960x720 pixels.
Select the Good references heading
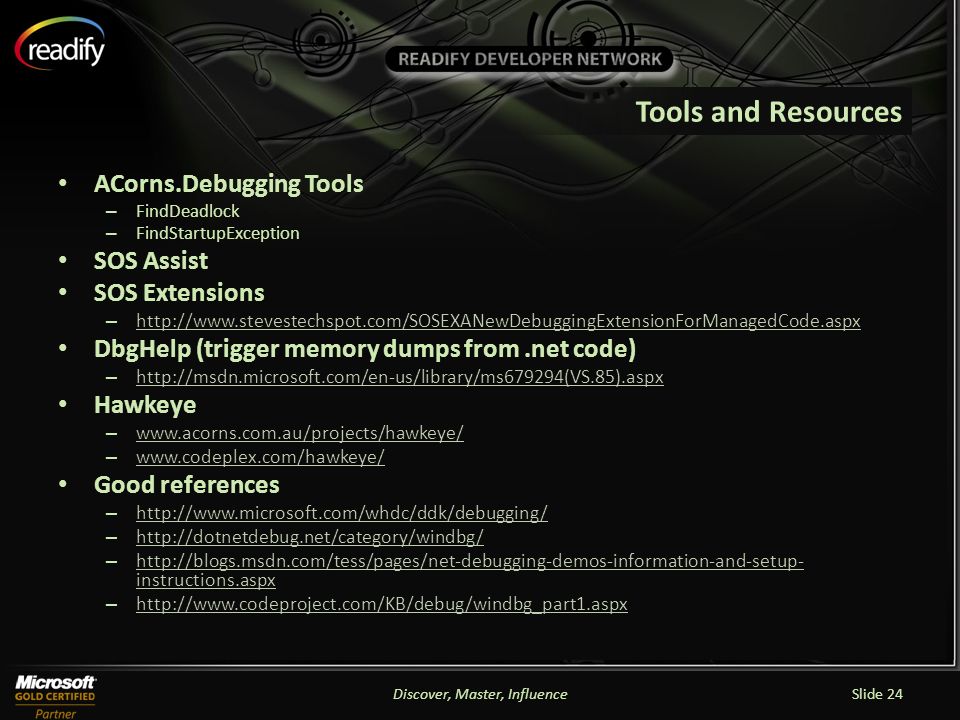tap(187, 485)
